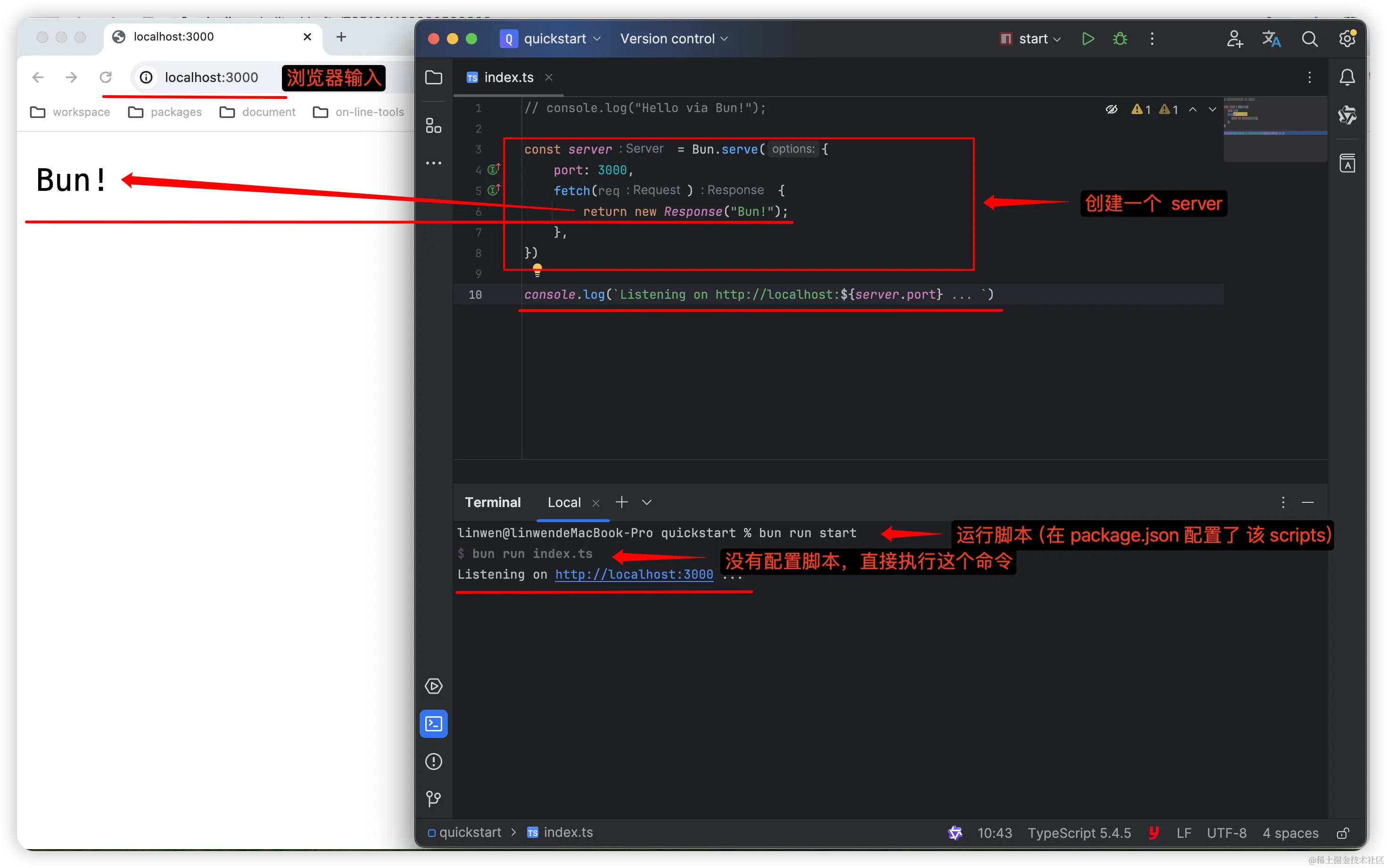Viewport: 1387px width, 868px height.
Task: Click the Translate icon in toolbar
Action: 1271,39
